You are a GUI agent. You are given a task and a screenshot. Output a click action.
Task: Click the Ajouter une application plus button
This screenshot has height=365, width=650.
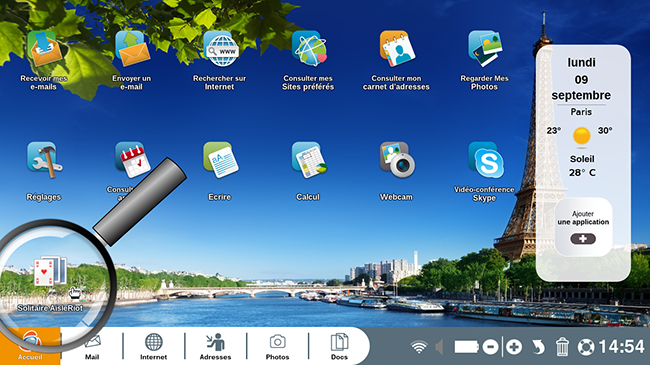click(x=583, y=239)
